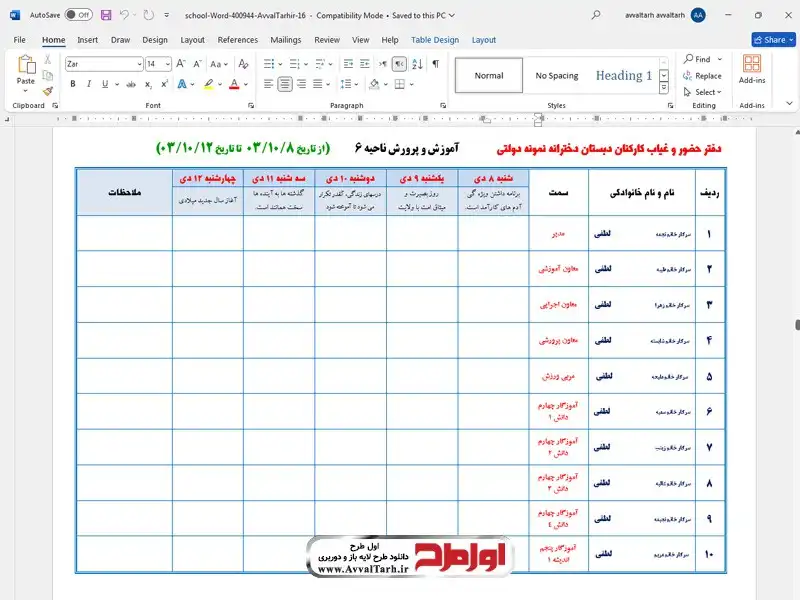Click the Redo icon
Screen dimensions: 800x600
coord(148,15)
